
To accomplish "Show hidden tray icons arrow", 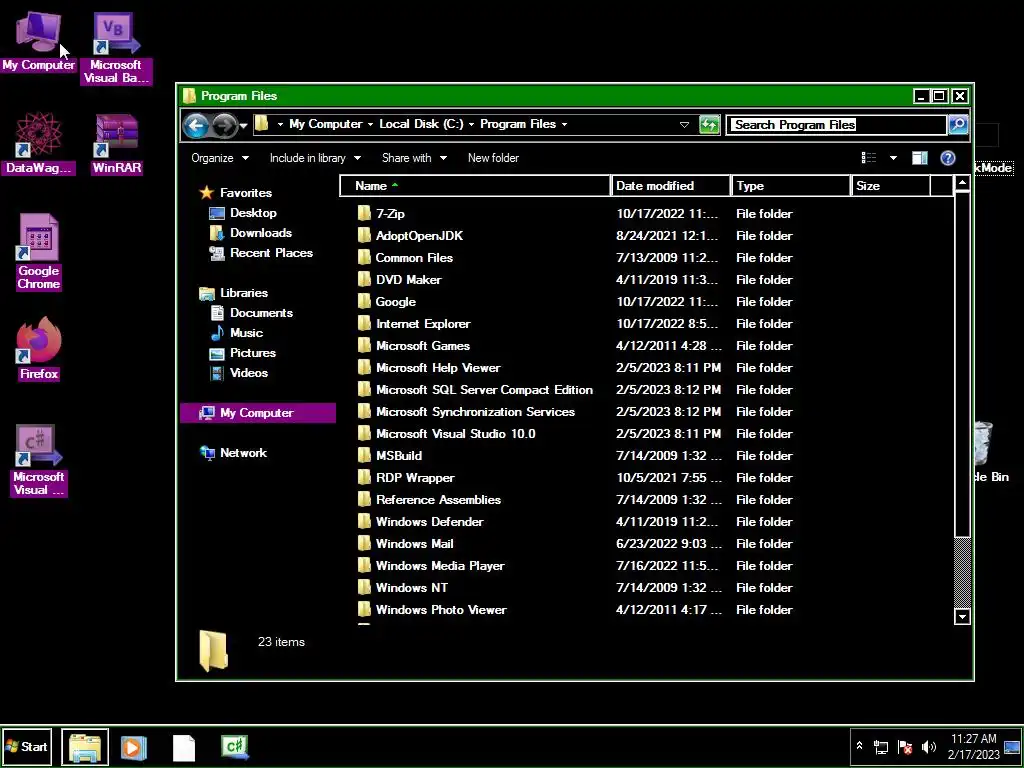I will point(859,746).
